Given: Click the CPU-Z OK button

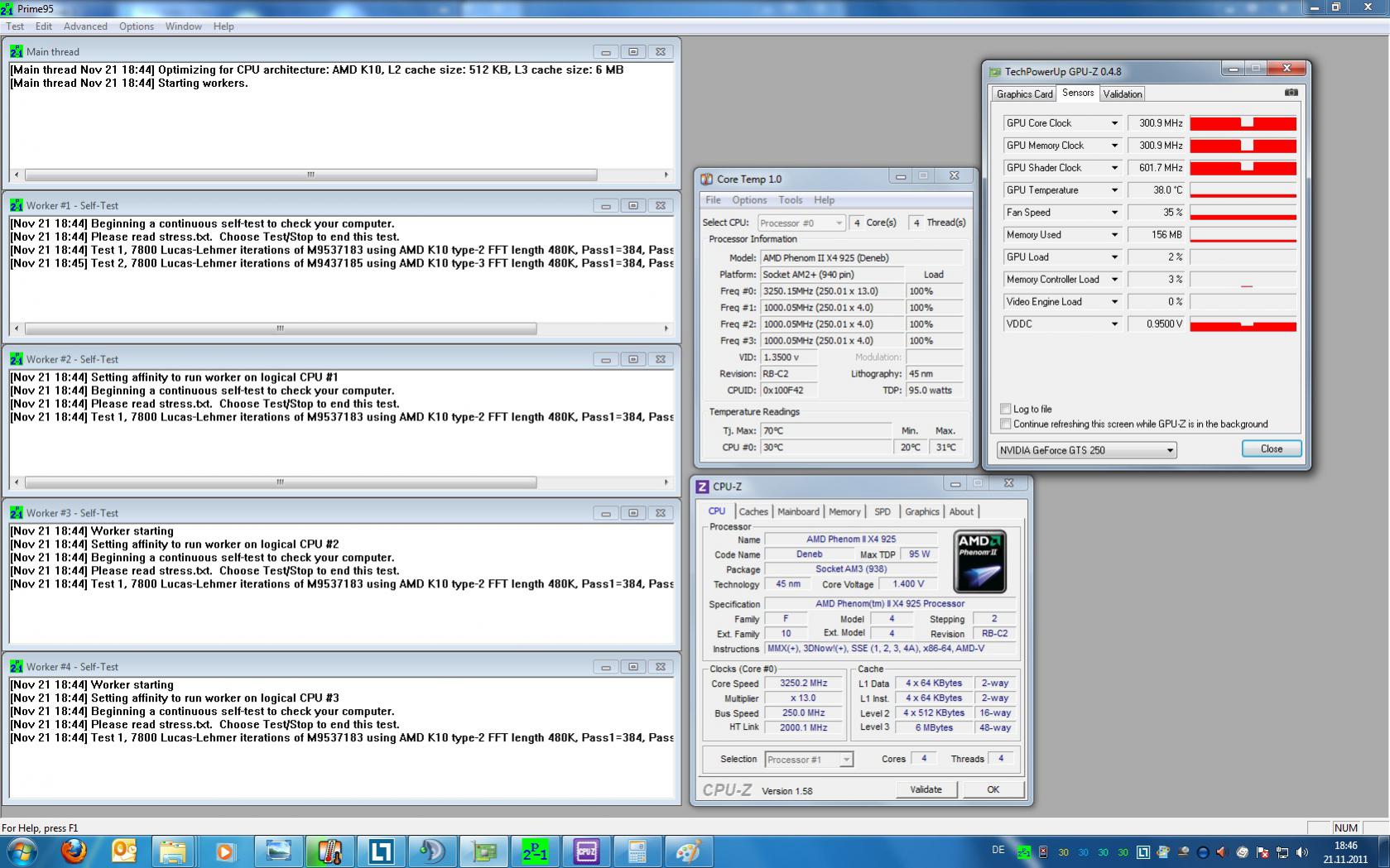Looking at the screenshot, I should click(993, 789).
